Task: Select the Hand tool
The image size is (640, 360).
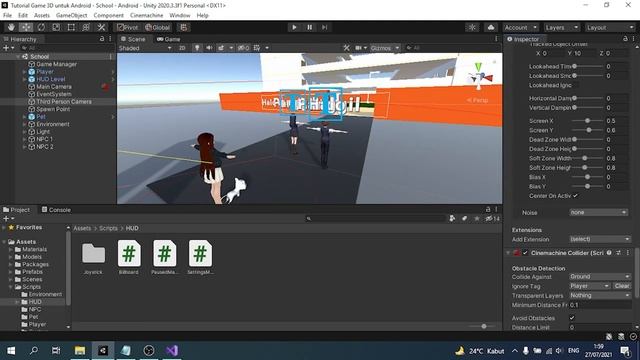Action: pyautogui.click(x=11, y=27)
